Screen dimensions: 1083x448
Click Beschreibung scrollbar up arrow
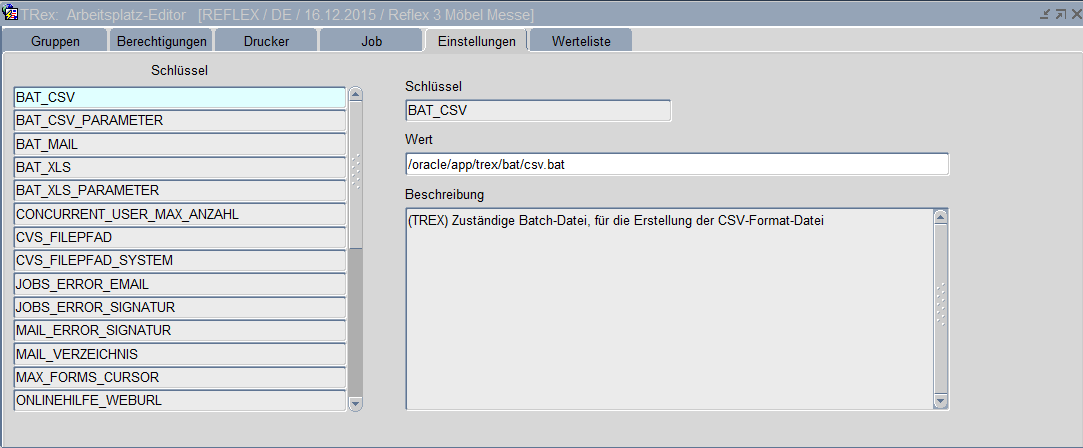(939, 216)
